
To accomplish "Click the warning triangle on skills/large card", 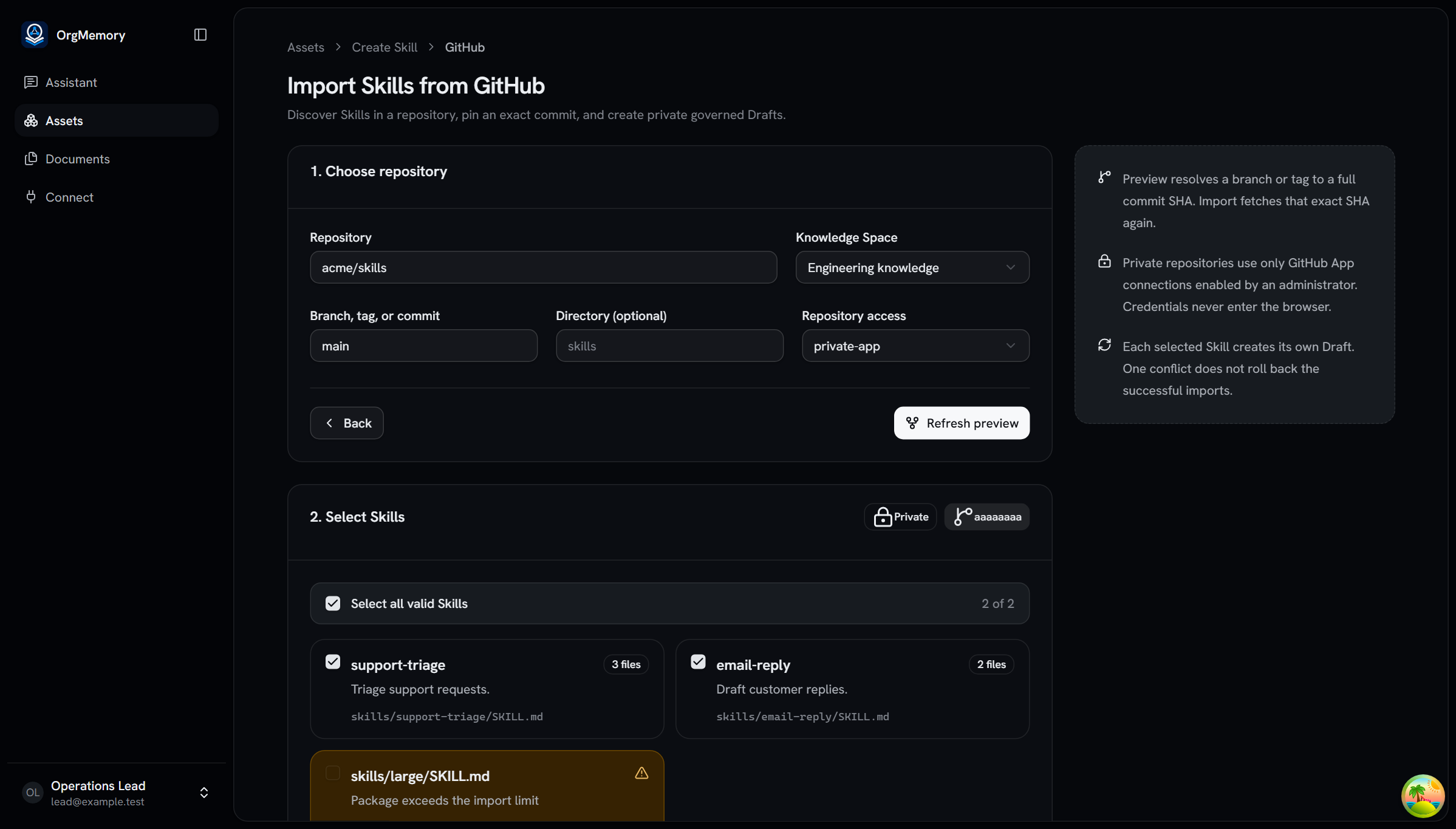I will tap(641, 773).
